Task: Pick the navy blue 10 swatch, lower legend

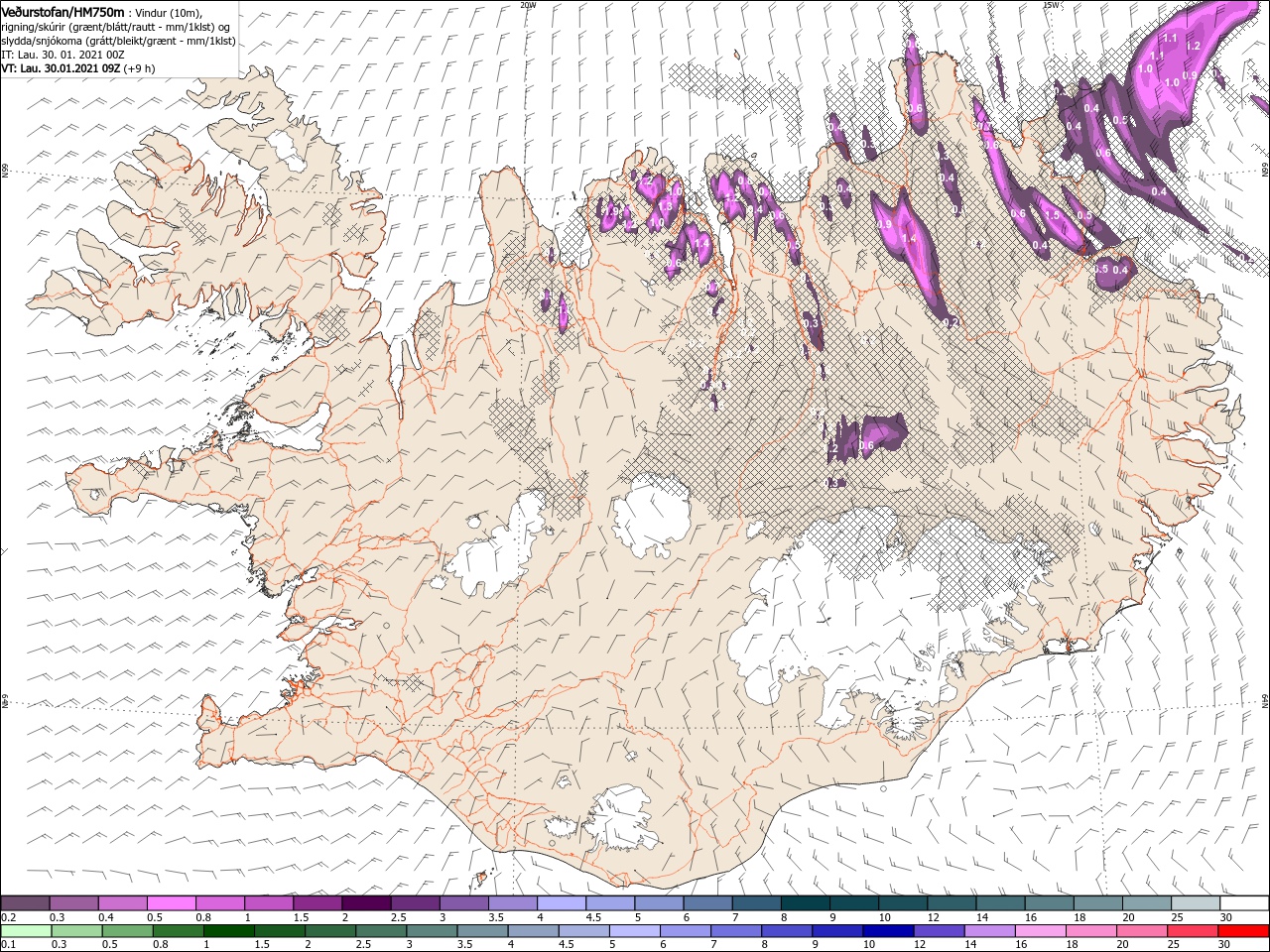Action: pos(888,931)
